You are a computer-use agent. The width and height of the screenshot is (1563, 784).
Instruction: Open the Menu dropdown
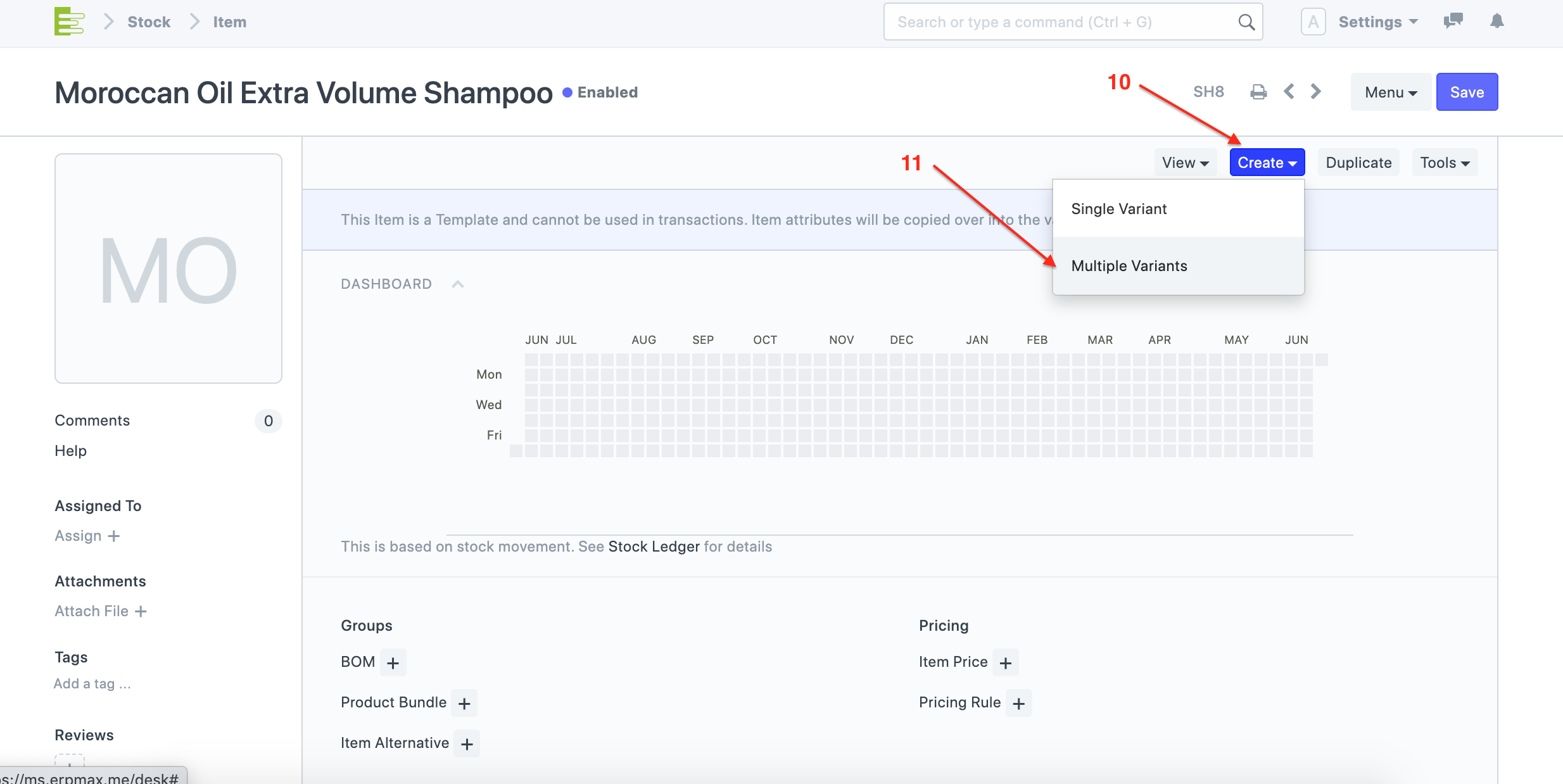click(1391, 92)
